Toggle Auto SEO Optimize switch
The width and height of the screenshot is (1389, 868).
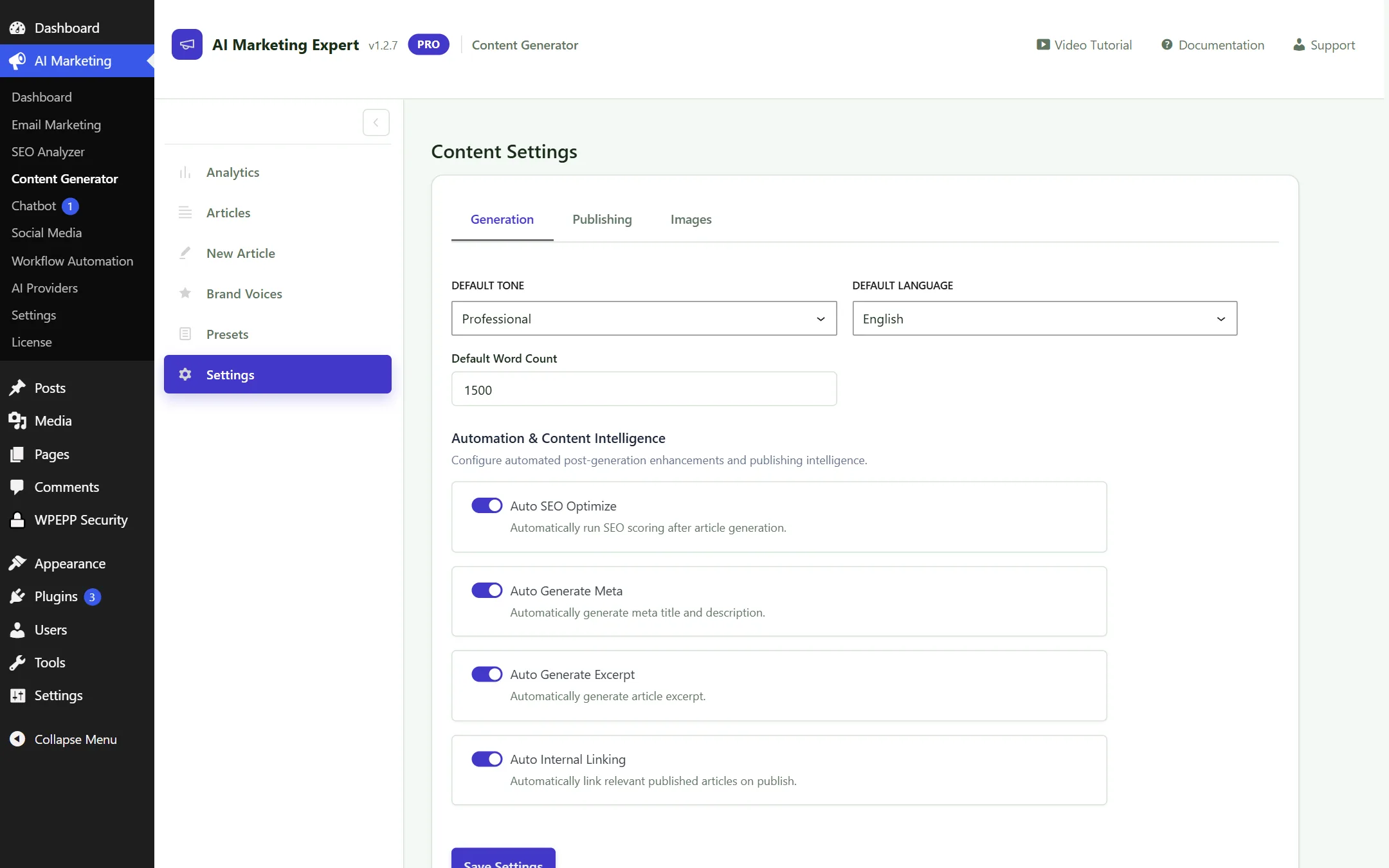tap(487, 505)
